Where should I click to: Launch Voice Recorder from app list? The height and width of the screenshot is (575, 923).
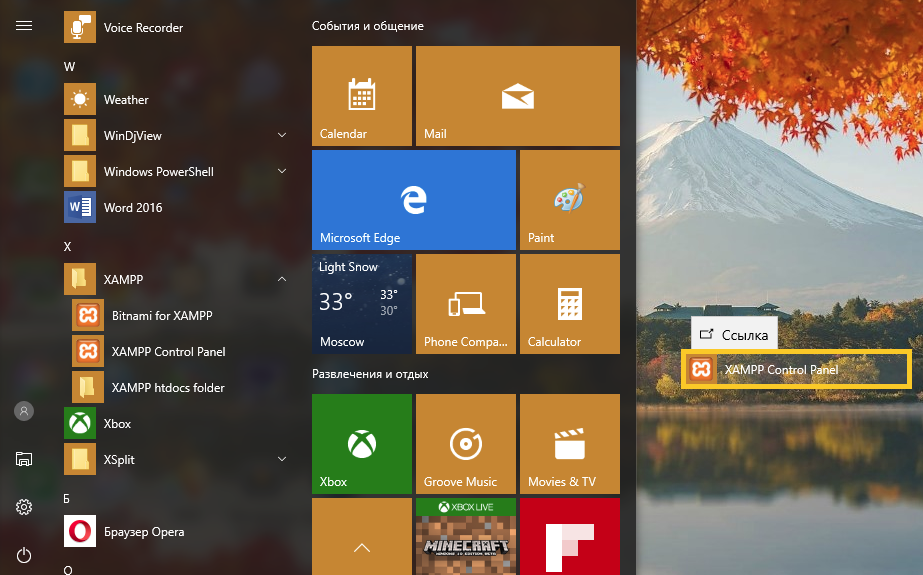(143, 28)
